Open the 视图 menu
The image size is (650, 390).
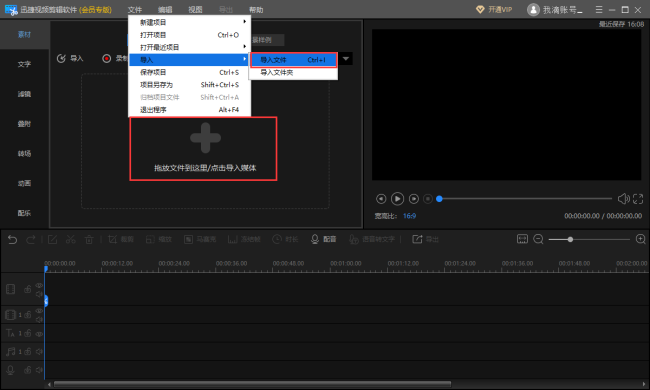[195, 10]
